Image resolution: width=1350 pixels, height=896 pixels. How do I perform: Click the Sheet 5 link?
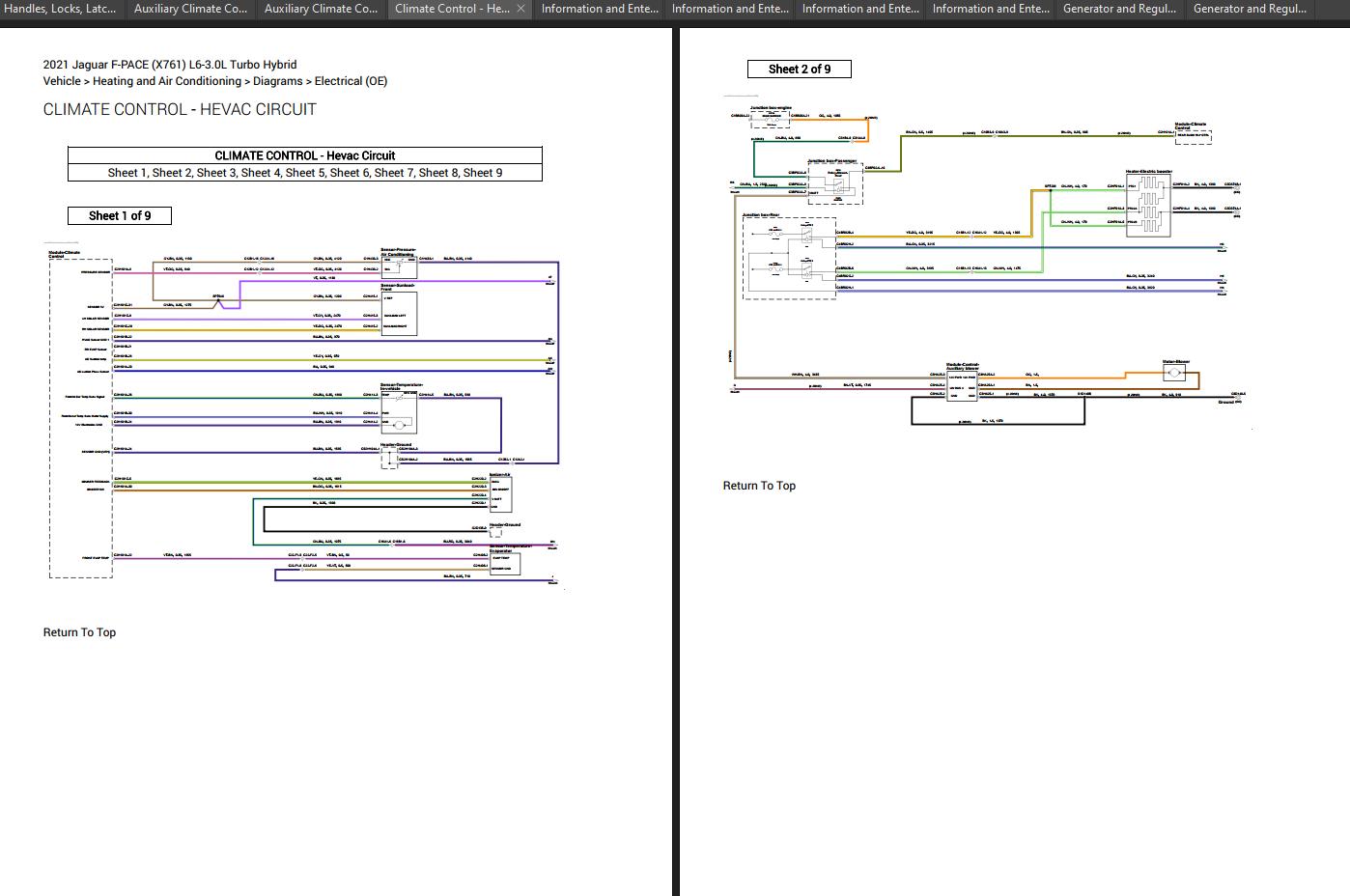point(305,173)
